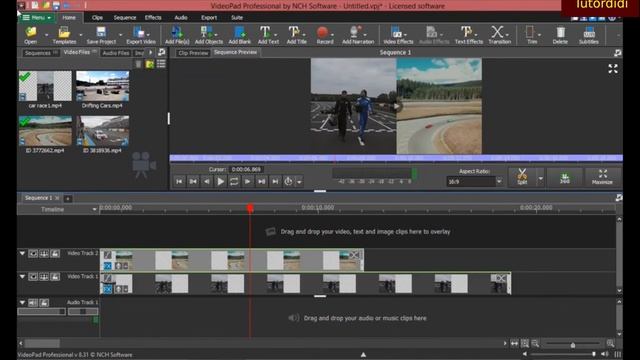Split the clip using the scissors Split button

(x=522, y=177)
